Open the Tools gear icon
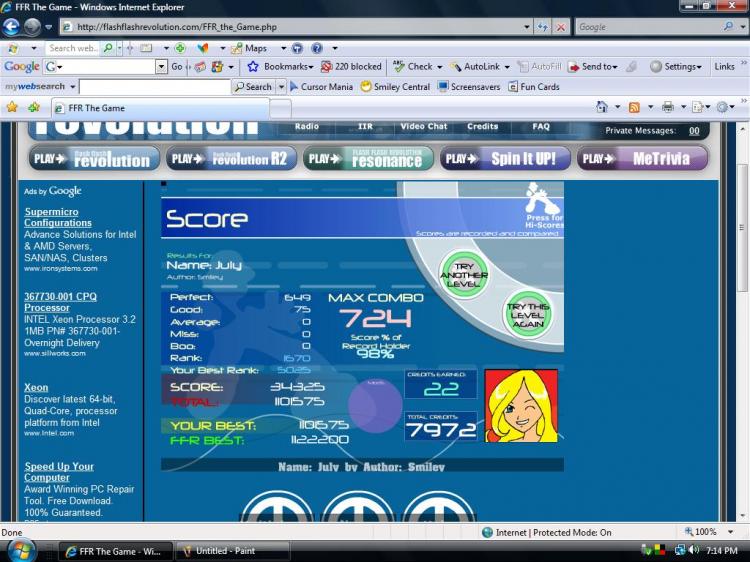This screenshot has height=562, width=750. click(722, 107)
